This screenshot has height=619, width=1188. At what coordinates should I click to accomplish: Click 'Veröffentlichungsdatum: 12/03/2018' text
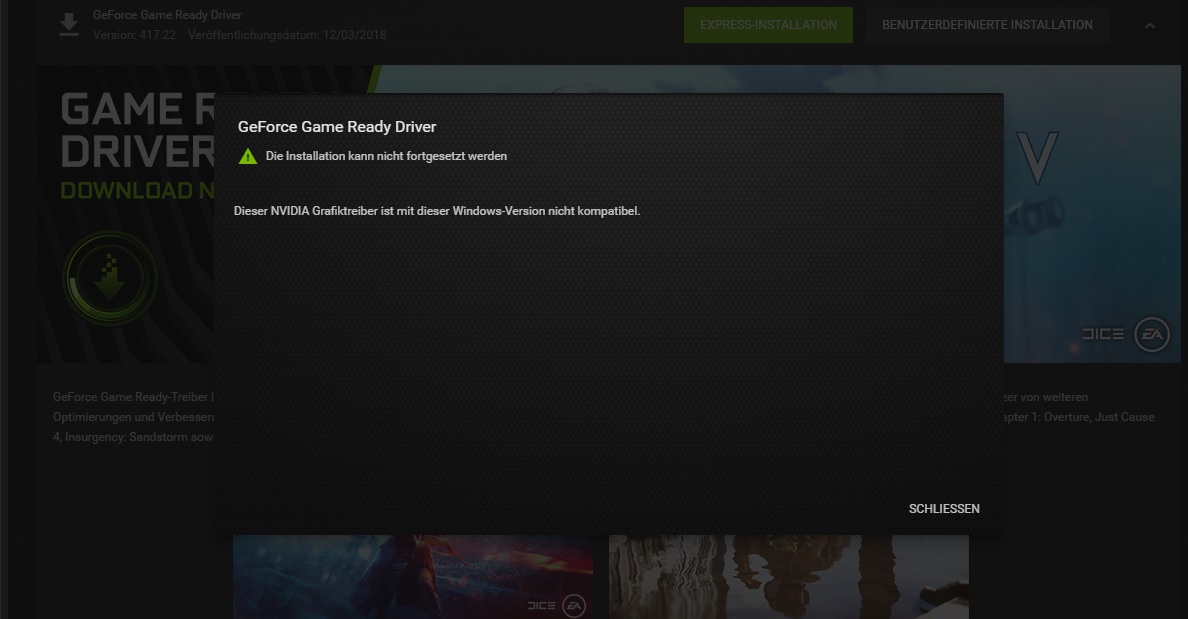287,35
